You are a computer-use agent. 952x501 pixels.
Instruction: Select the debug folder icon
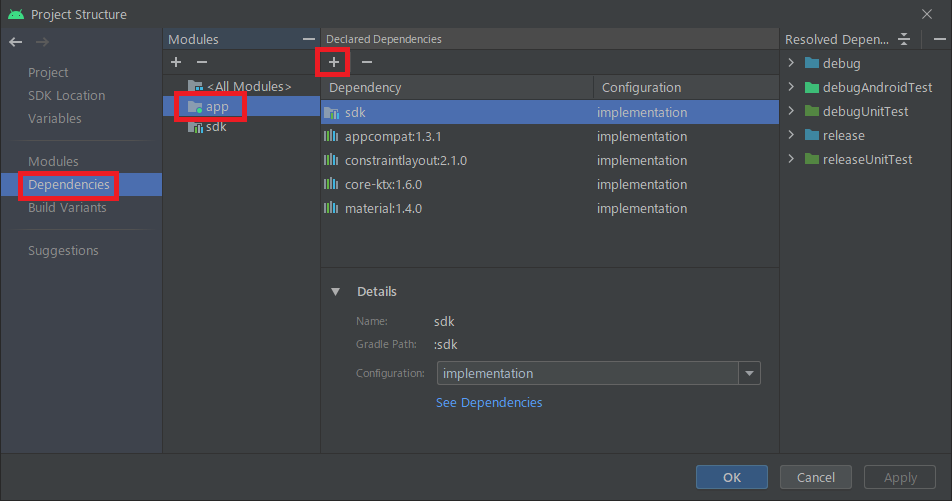coord(812,63)
